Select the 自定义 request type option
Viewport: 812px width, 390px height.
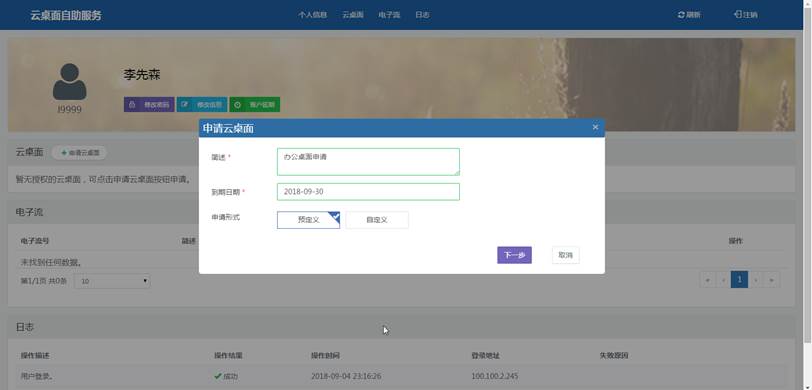tap(377, 220)
